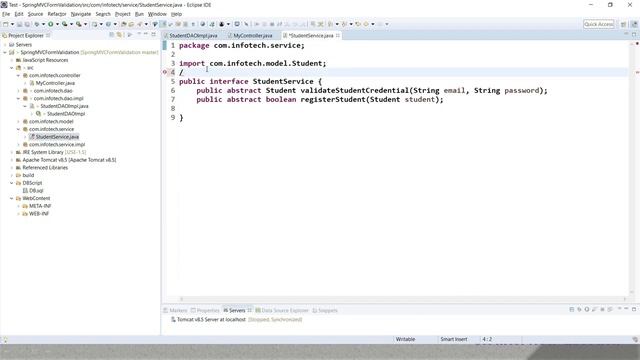Maximize the editor area
Image resolution: width=640 pixels, height=360 pixels.
tap(634, 34)
